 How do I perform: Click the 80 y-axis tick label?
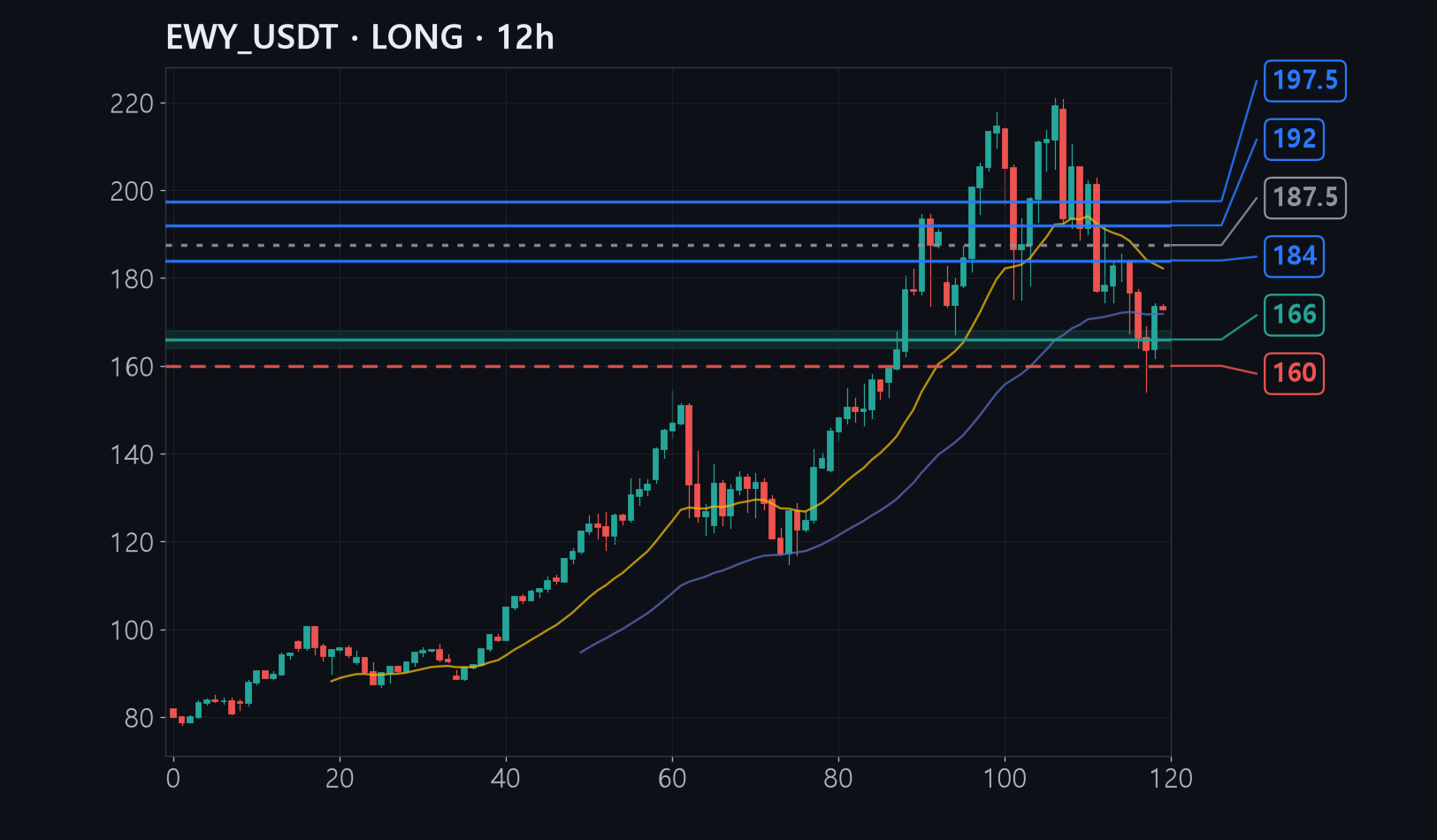click(139, 717)
